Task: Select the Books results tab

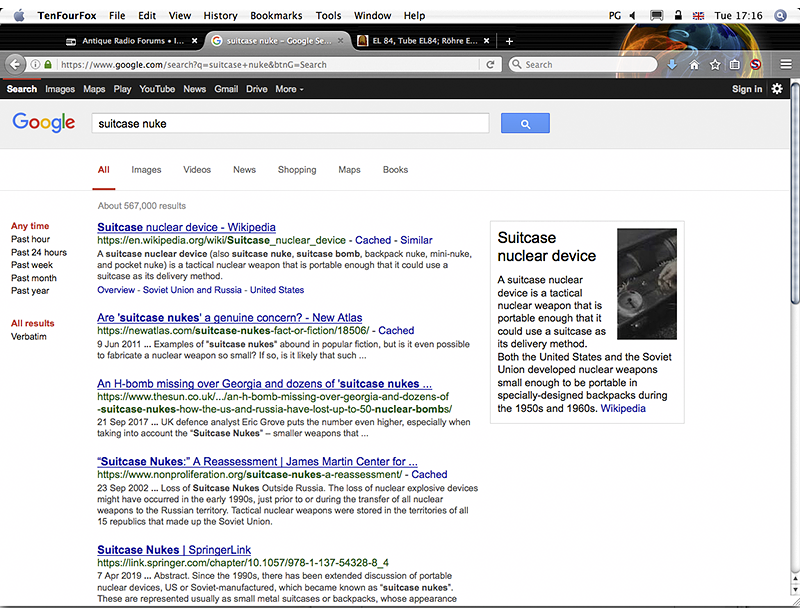Action: click(x=395, y=169)
